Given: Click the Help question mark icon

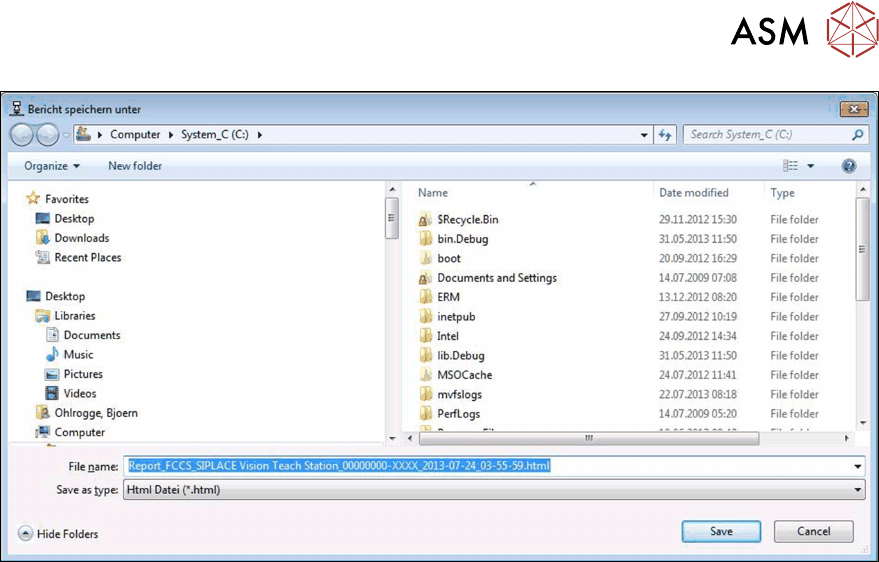Looking at the screenshot, I should 849,166.
